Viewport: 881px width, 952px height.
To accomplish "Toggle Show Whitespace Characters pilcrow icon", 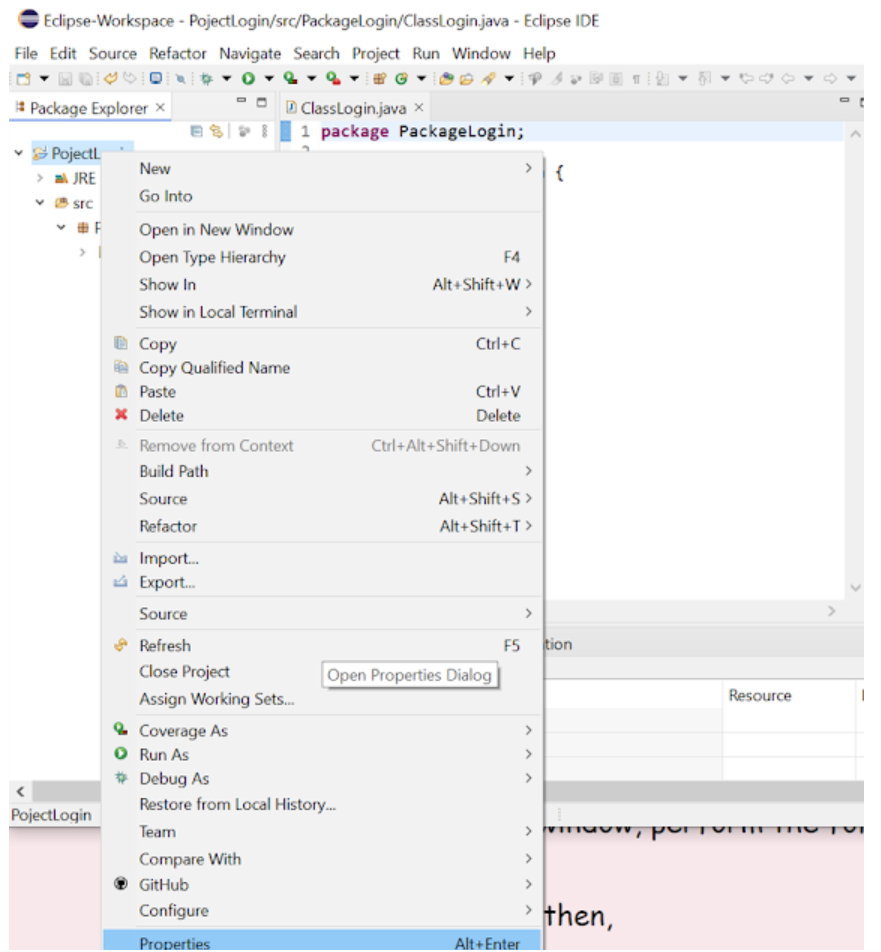I will point(636,79).
